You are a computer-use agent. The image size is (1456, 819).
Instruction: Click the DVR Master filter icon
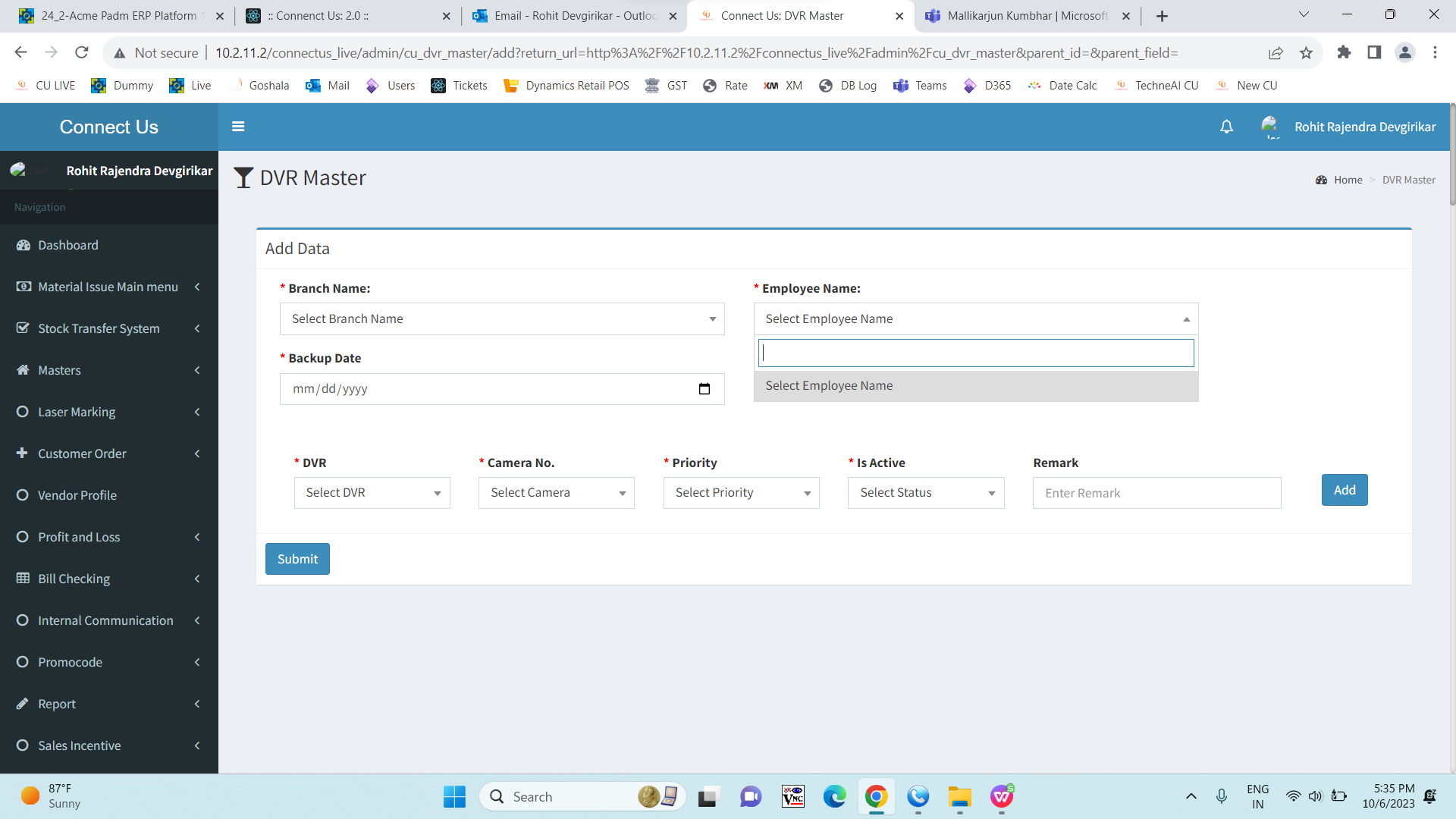coord(243,177)
